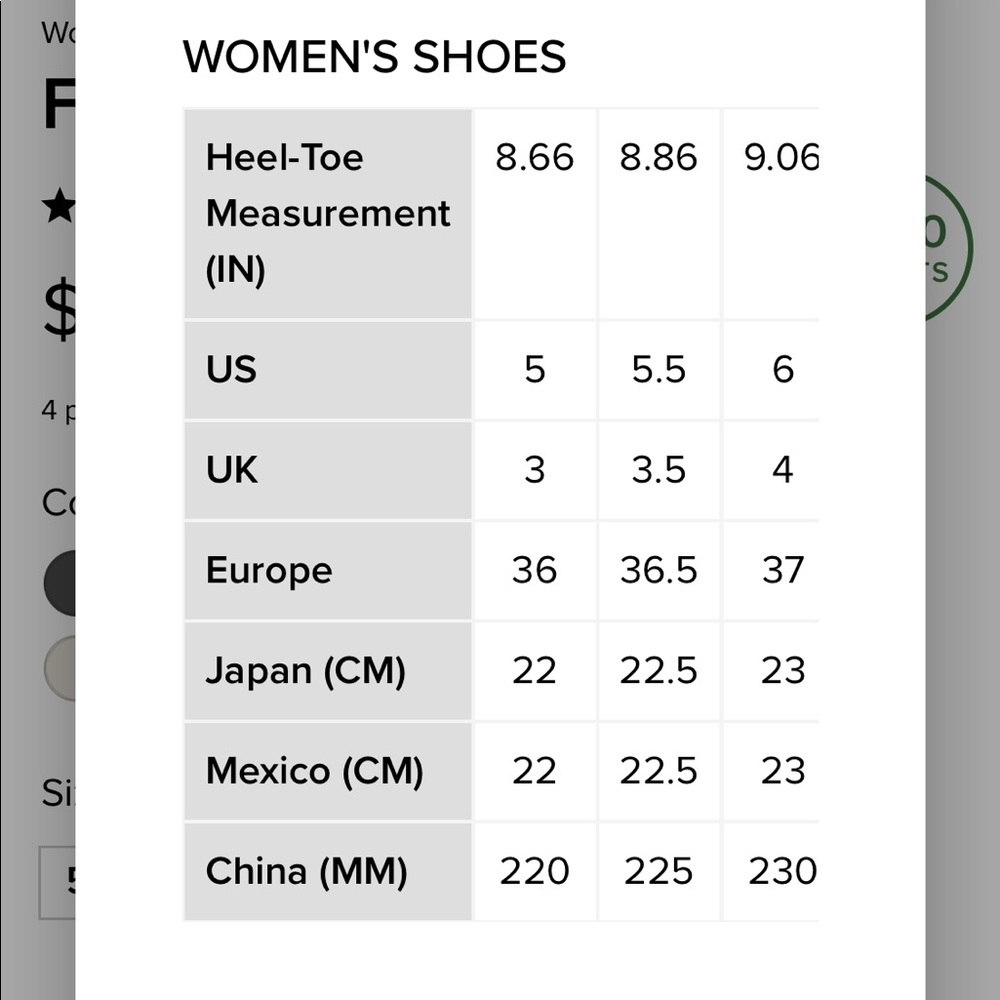
Task: Click the 23 cell in Japan row
Action: 771,671
